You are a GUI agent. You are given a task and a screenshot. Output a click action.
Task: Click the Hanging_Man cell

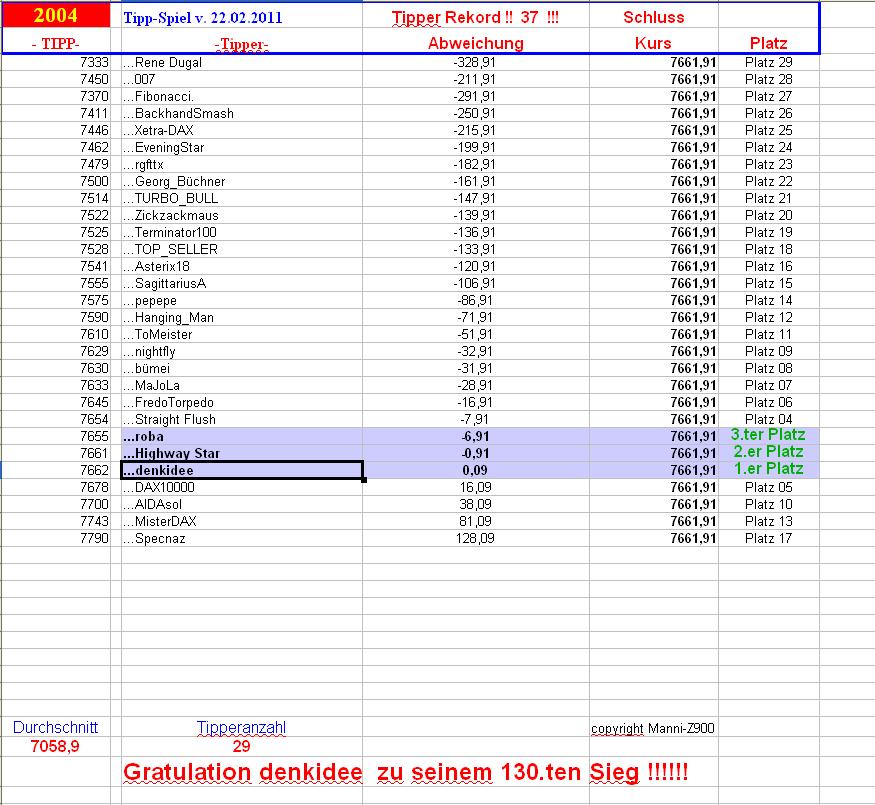(242, 317)
